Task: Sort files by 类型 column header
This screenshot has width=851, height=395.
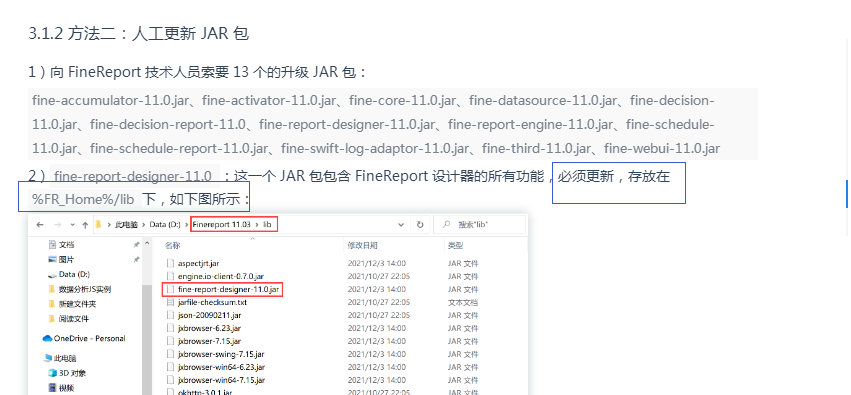Action: 455,246
